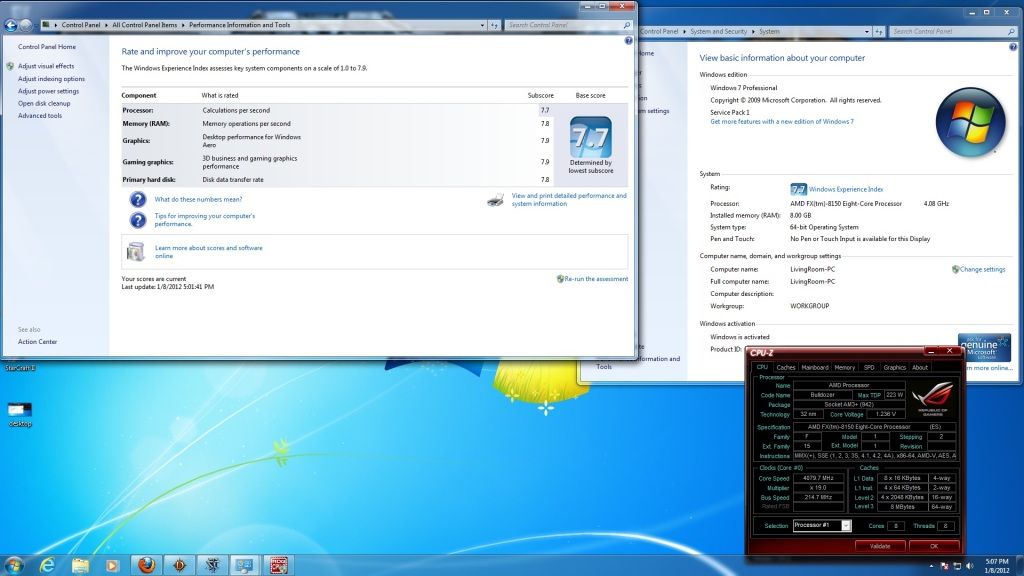Open Adjust indexing options
The image size is (1024, 576).
point(51,79)
